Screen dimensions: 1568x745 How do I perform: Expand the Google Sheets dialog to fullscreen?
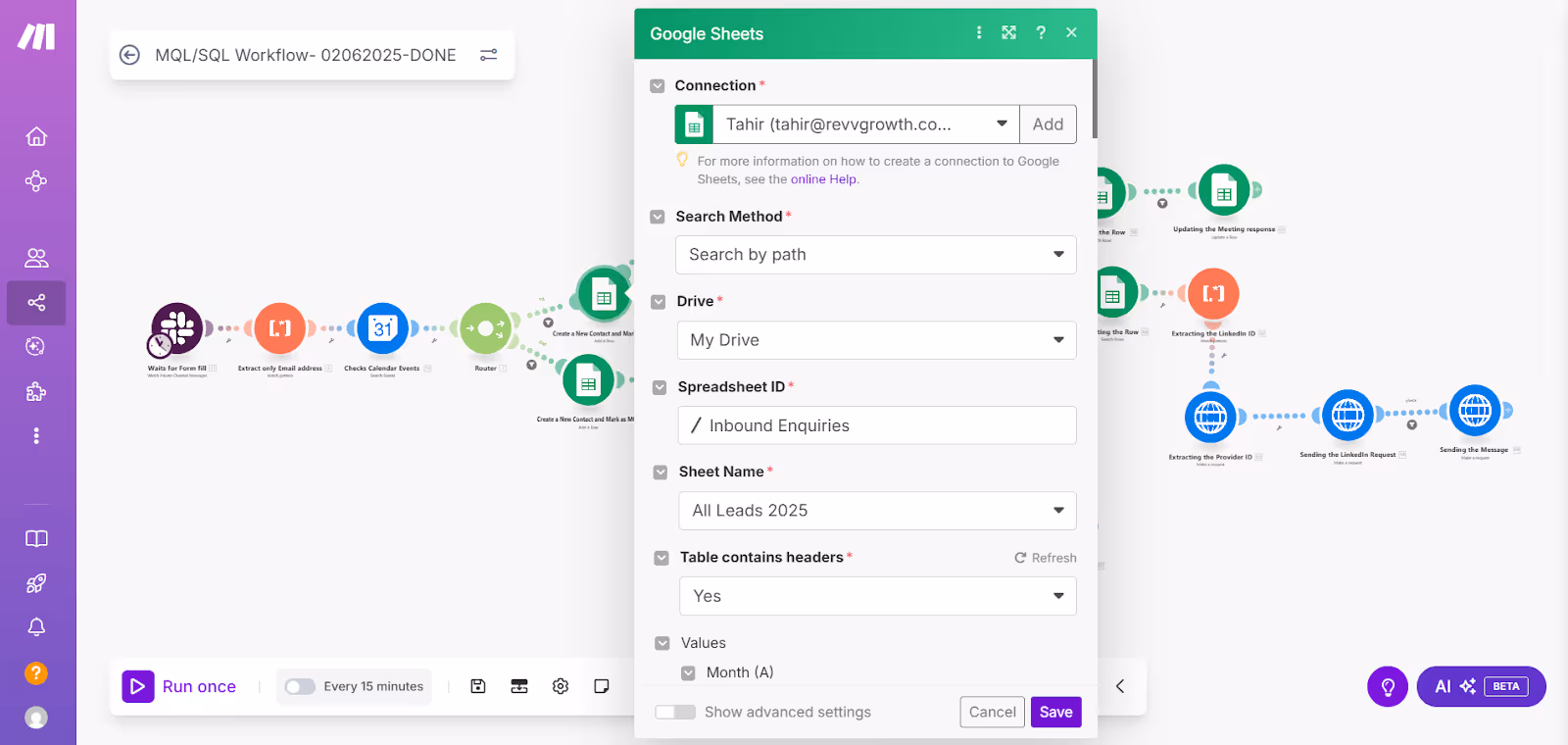[x=1008, y=32]
